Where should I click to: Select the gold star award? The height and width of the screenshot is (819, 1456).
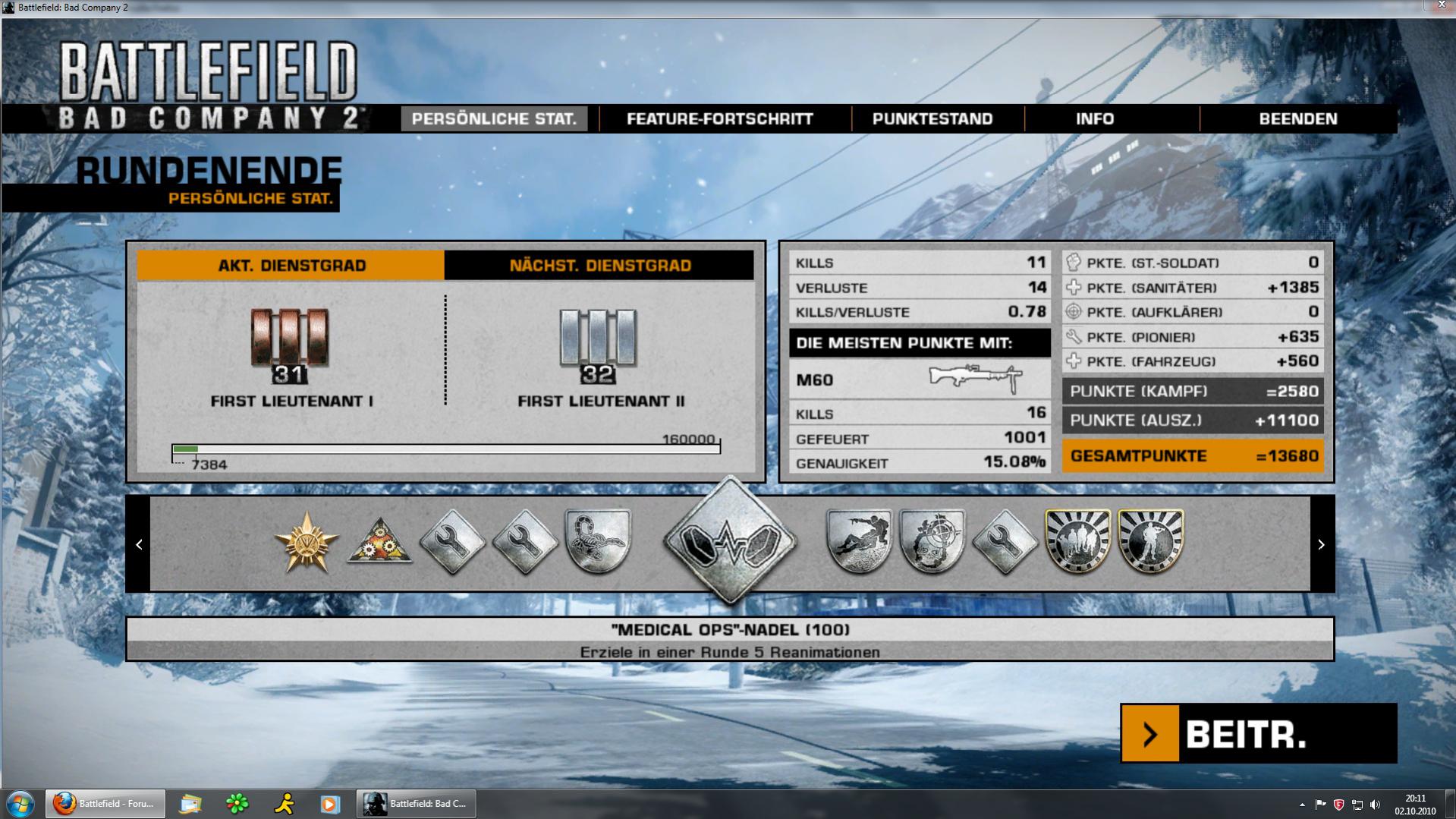(307, 541)
